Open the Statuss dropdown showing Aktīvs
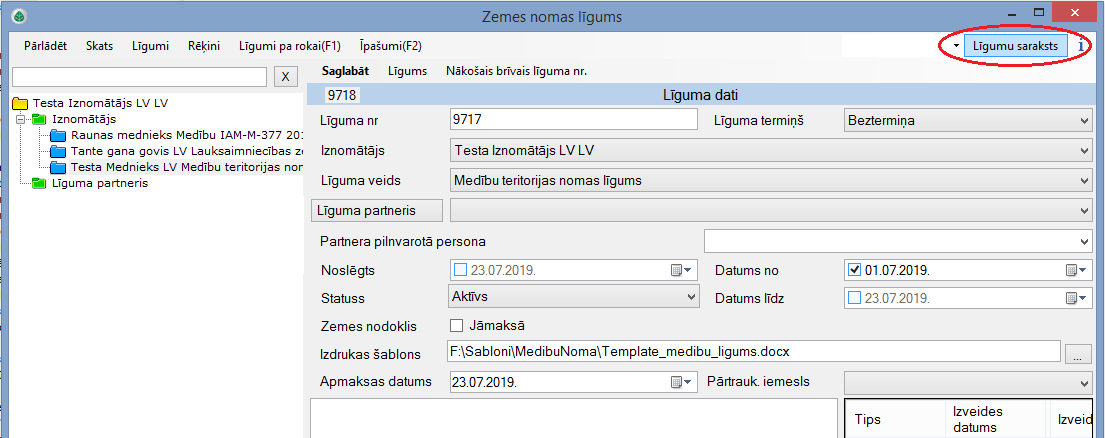Image resolution: width=1105 pixels, height=438 pixels. point(574,297)
